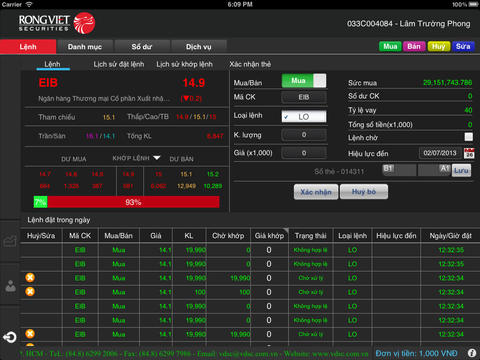This screenshot has height=360, width=480.
Task: Tap the Đơn vị tiền: 1,000 VNĐ label
Action: tap(416, 353)
